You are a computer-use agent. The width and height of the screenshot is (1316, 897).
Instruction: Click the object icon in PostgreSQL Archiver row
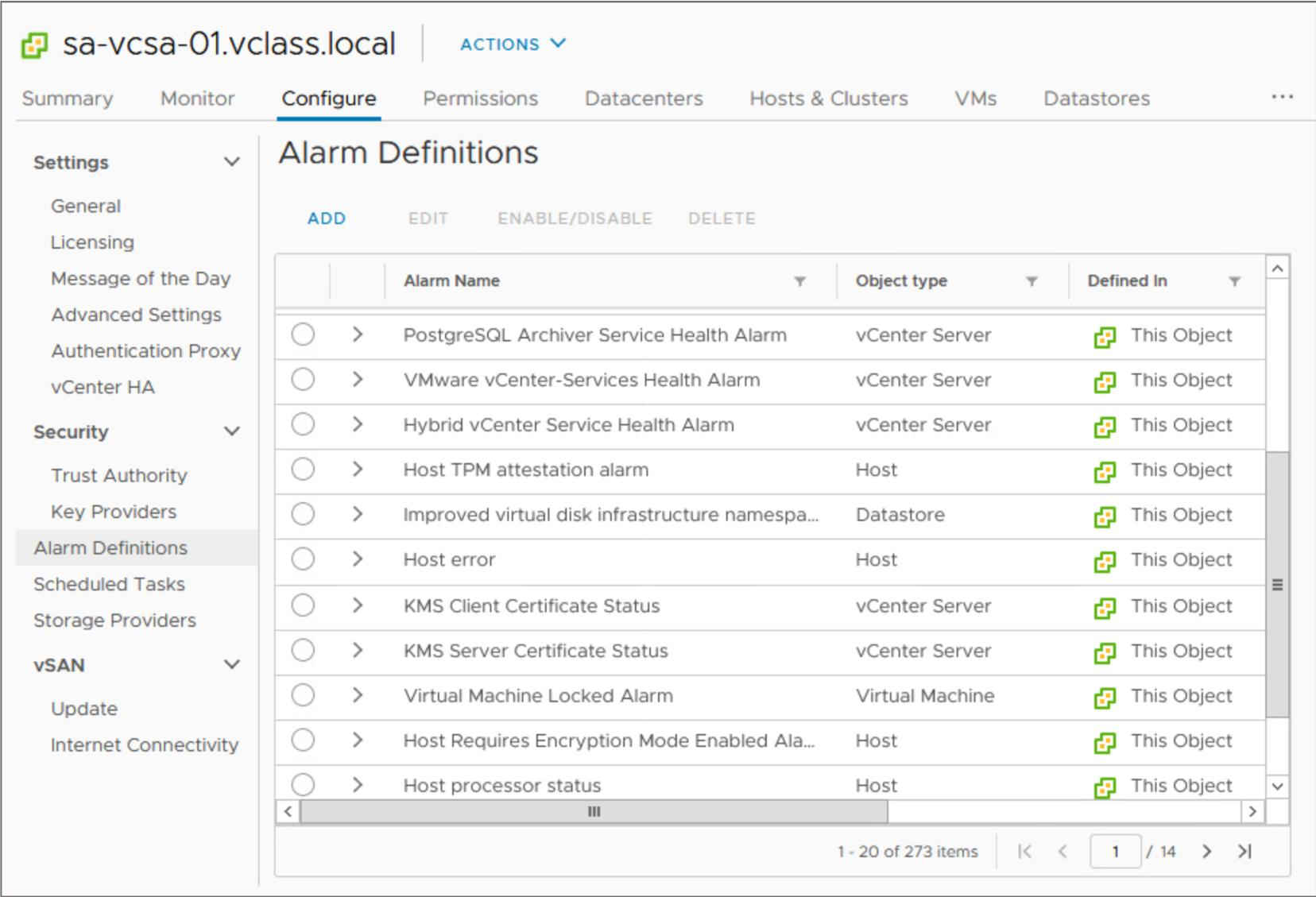(x=1105, y=337)
